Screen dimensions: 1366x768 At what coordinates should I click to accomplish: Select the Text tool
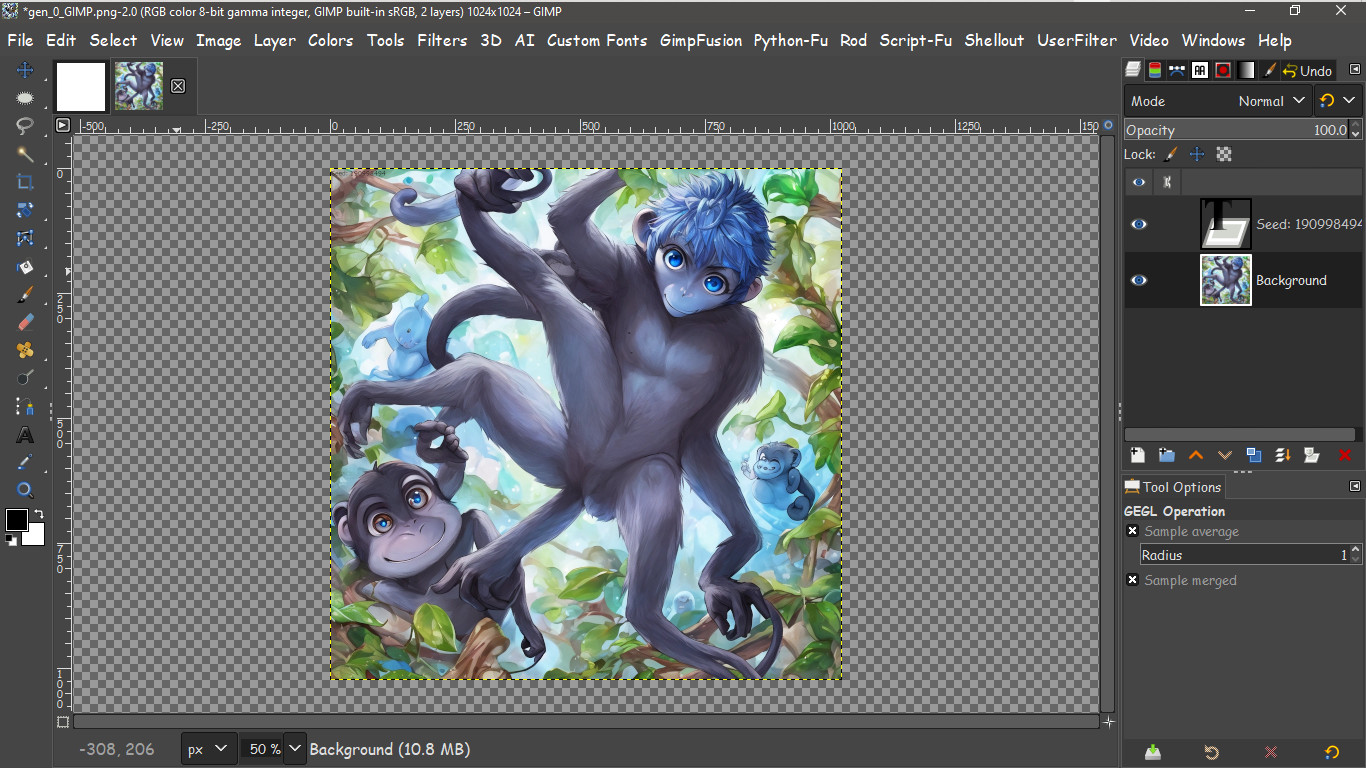(25, 434)
